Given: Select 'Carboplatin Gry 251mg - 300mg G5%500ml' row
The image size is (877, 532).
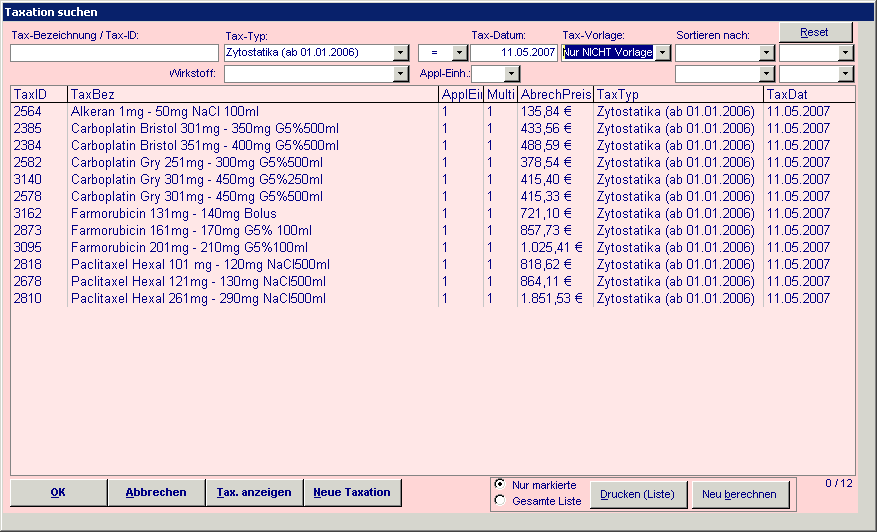Looking at the screenshot, I should pyautogui.click(x=433, y=162).
